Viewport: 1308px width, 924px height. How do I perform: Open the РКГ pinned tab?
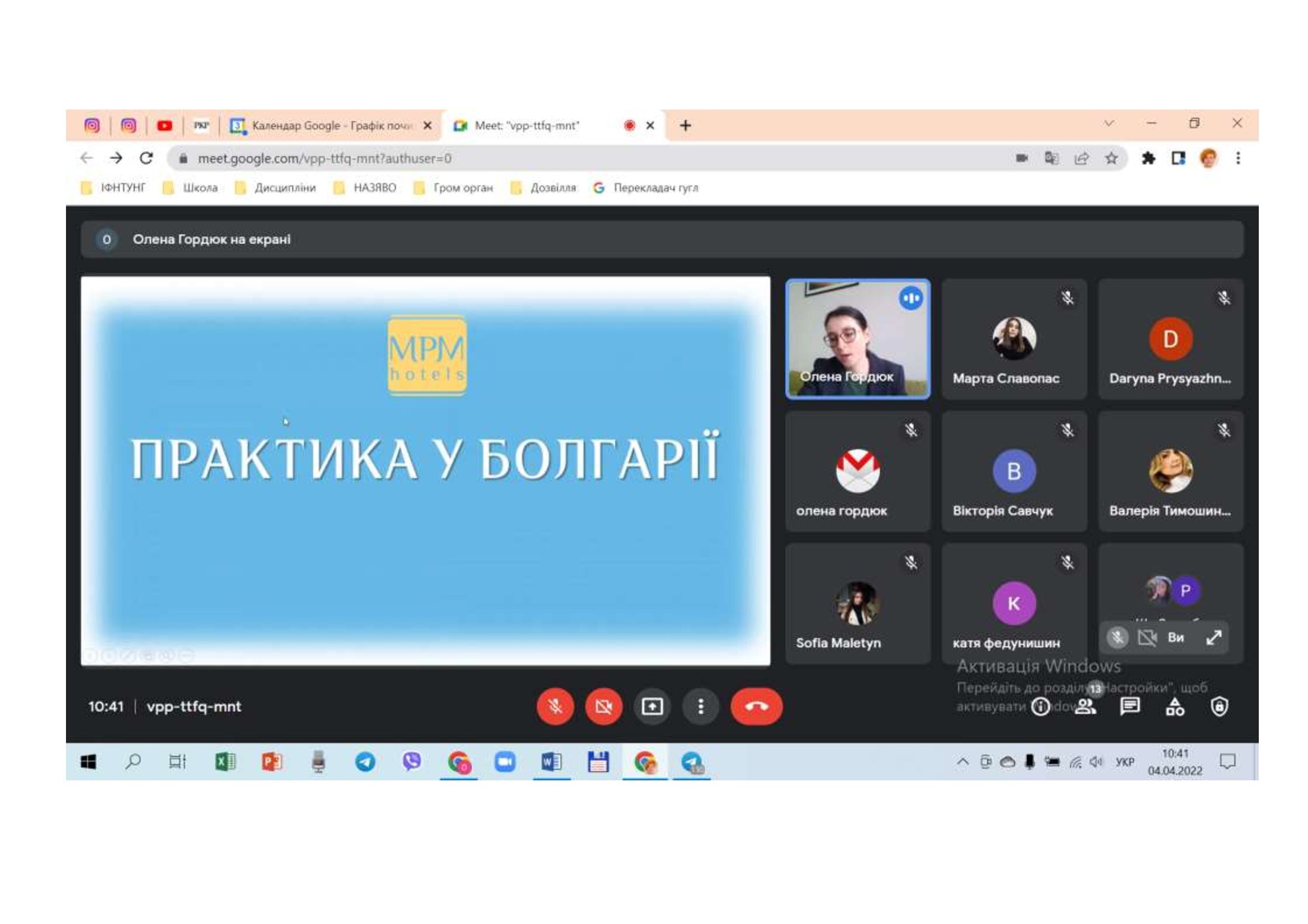[201, 126]
